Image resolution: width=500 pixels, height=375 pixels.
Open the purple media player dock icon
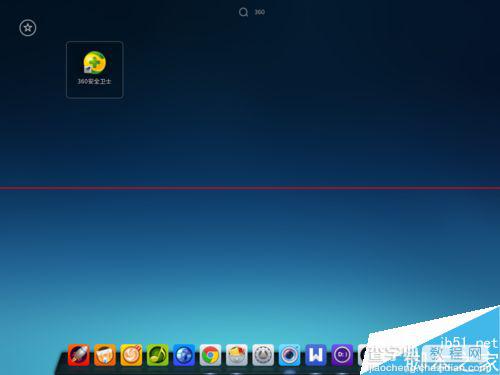click(342, 355)
